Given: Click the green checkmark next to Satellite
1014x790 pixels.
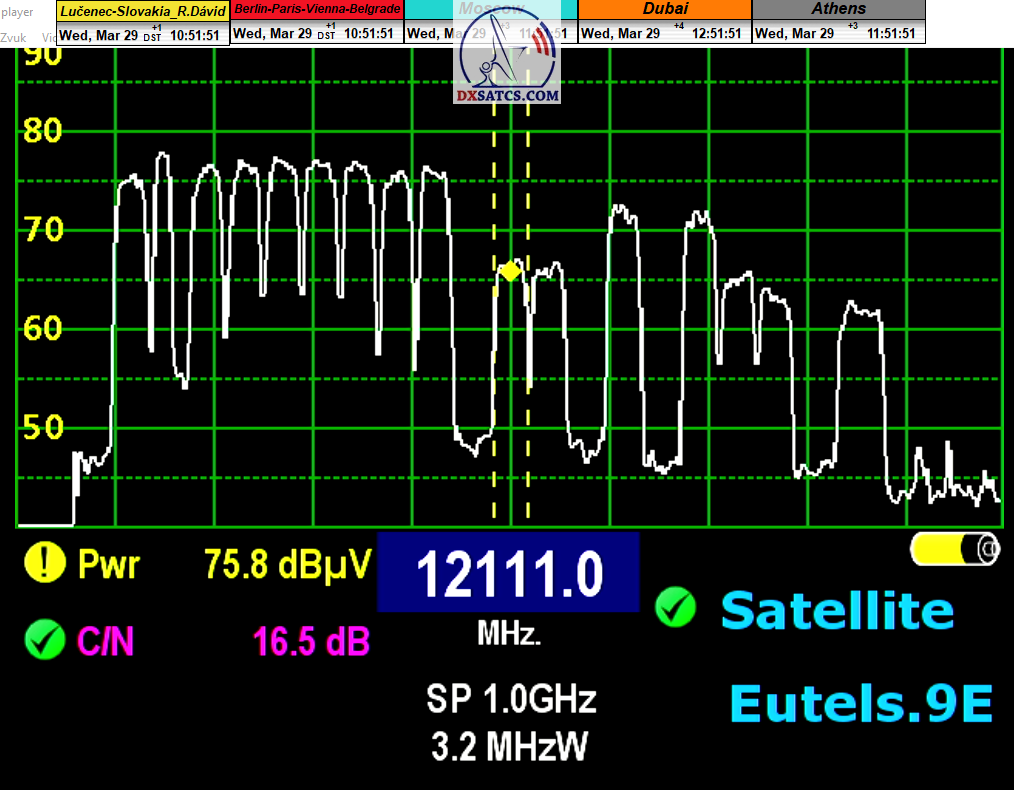Looking at the screenshot, I should (x=676, y=608).
